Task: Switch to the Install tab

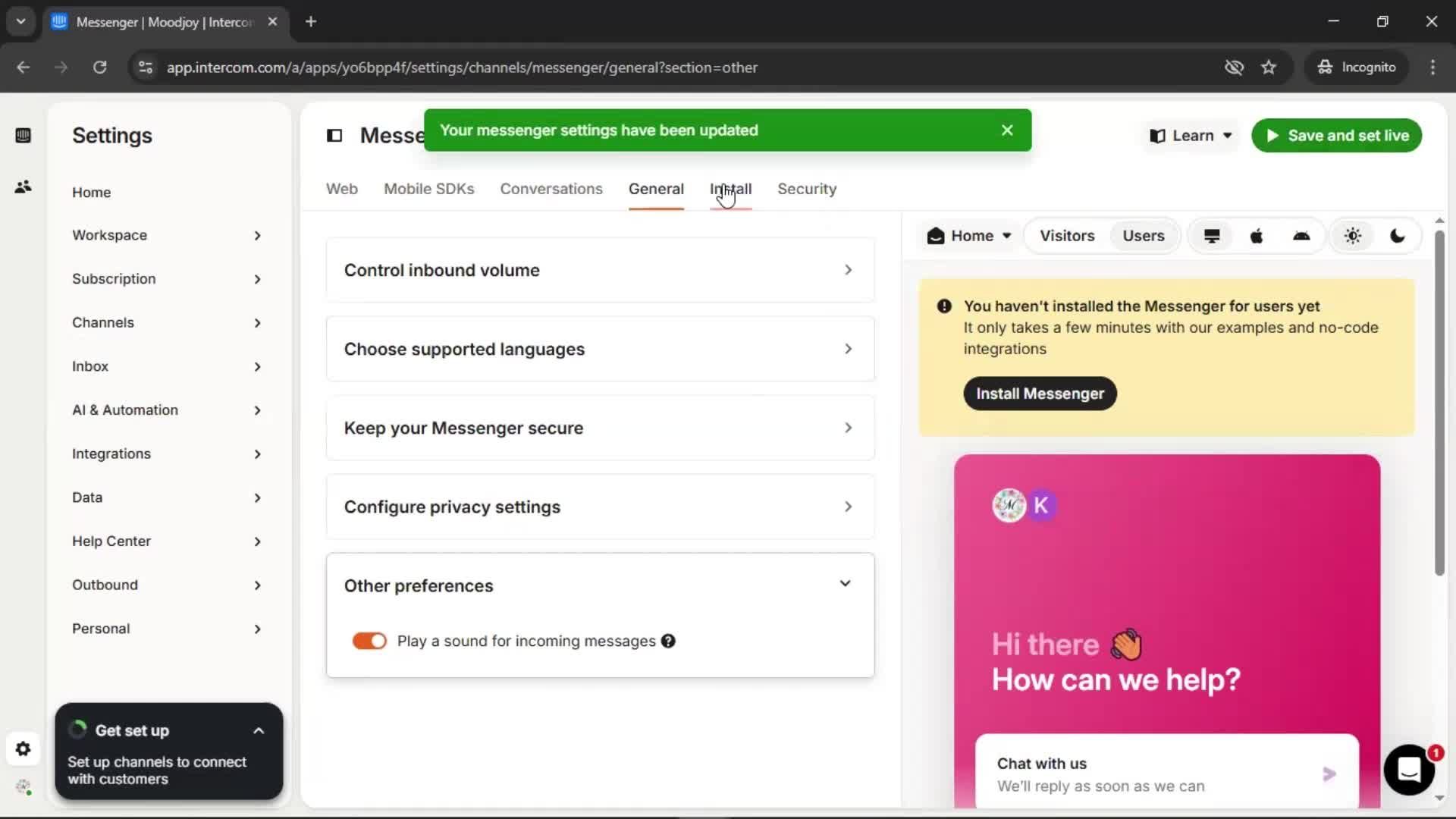Action: pos(730,189)
